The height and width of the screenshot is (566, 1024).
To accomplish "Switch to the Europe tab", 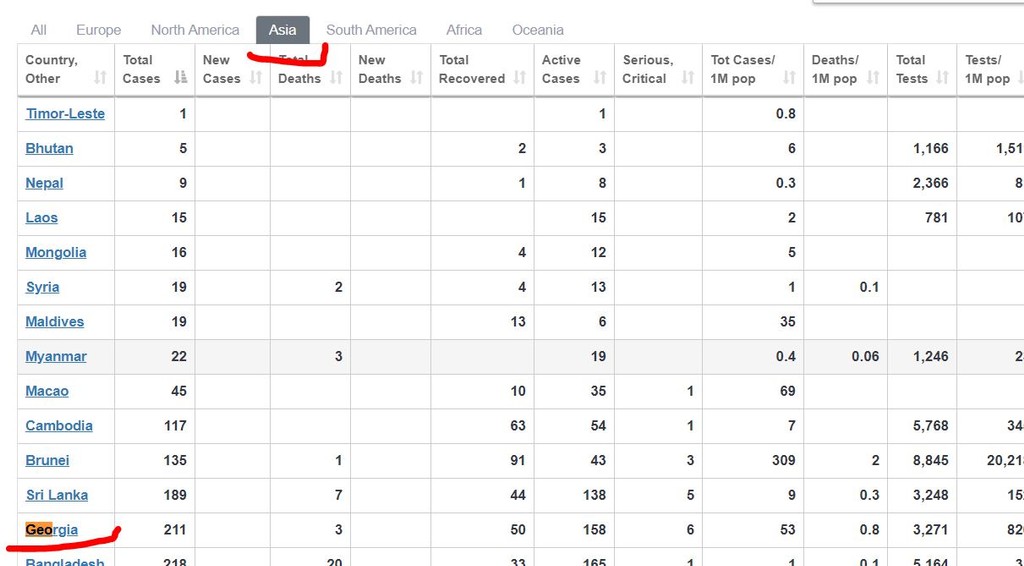I will click(99, 30).
